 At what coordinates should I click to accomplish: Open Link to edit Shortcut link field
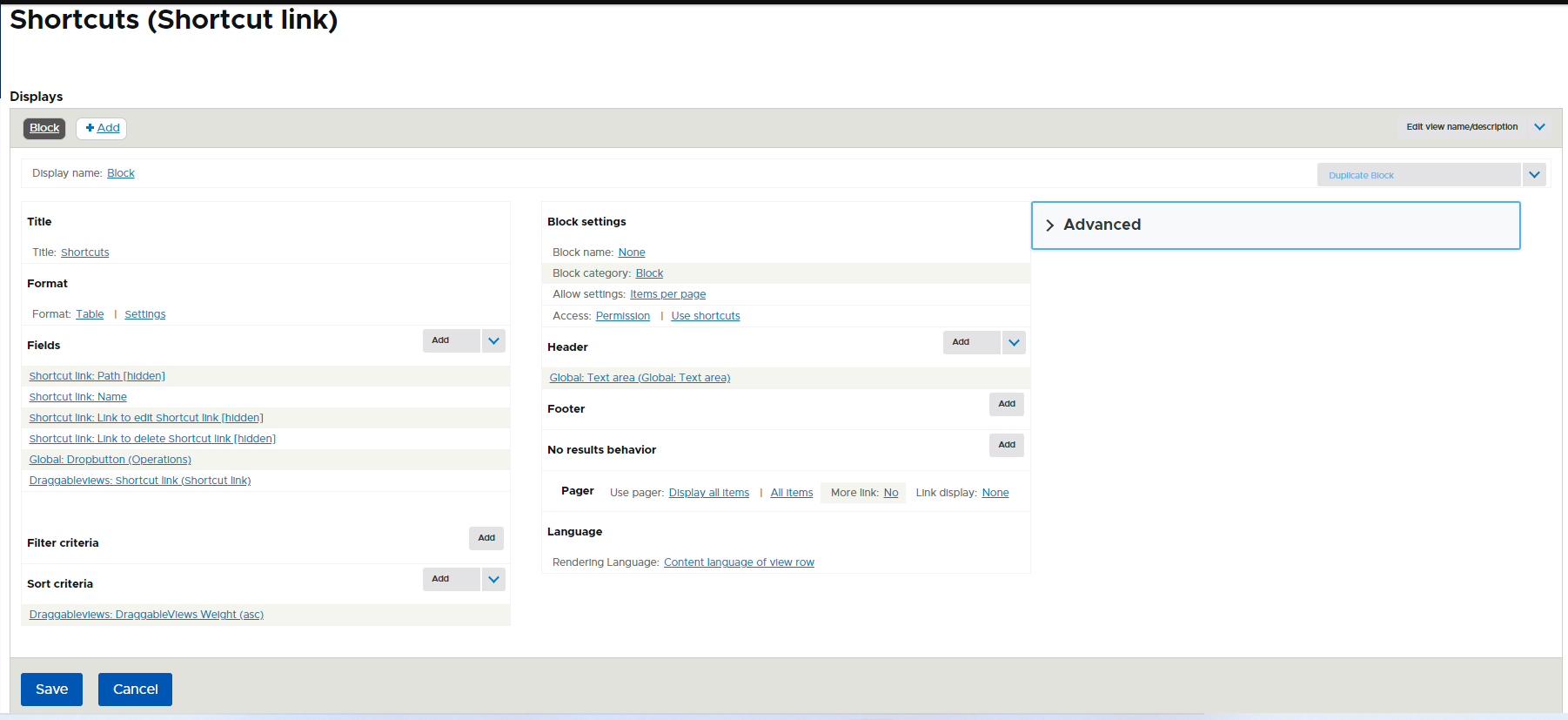click(x=146, y=418)
